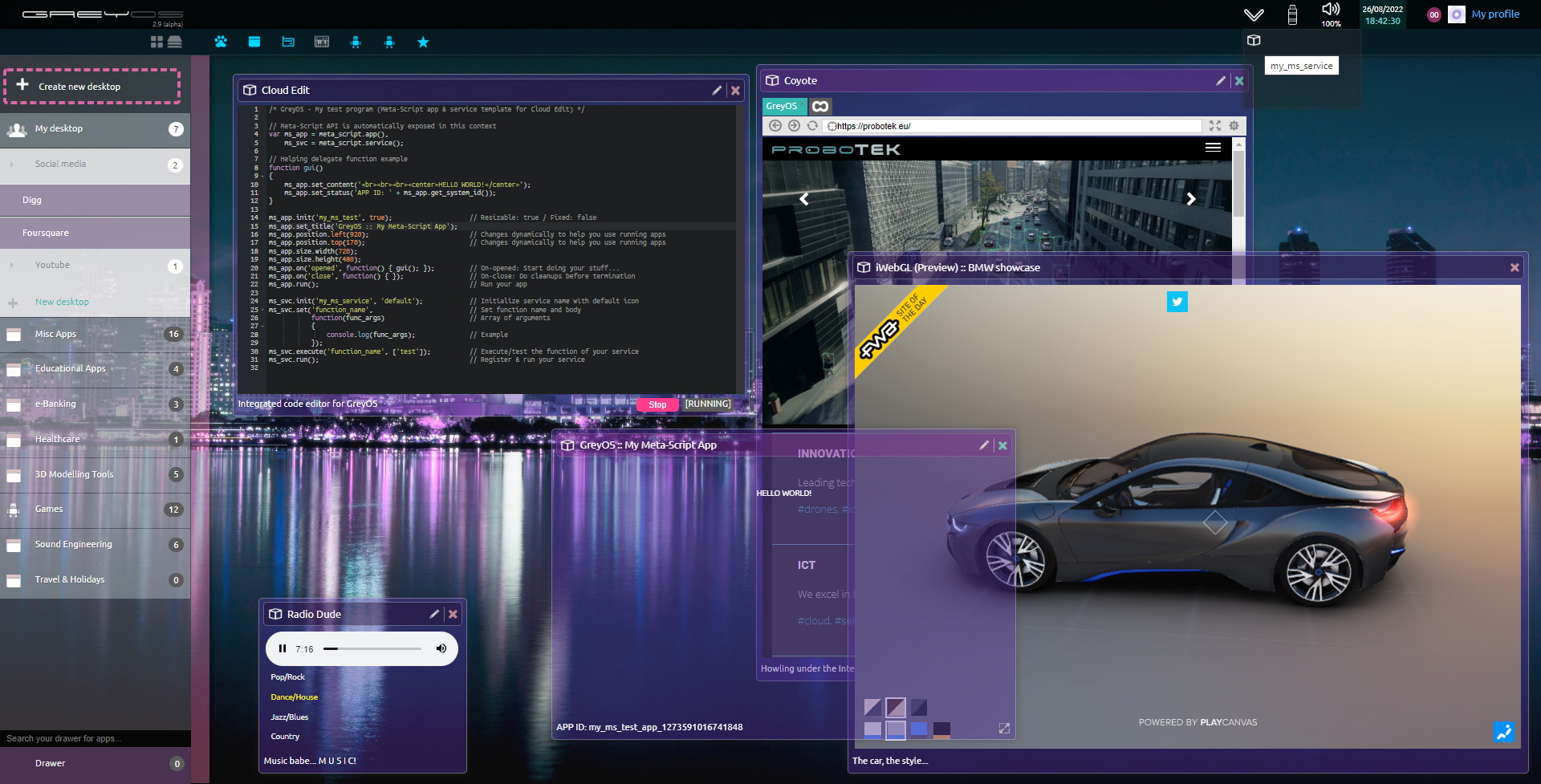
Task: Select dark purple and tan color swatch
Action: pos(941,729)
